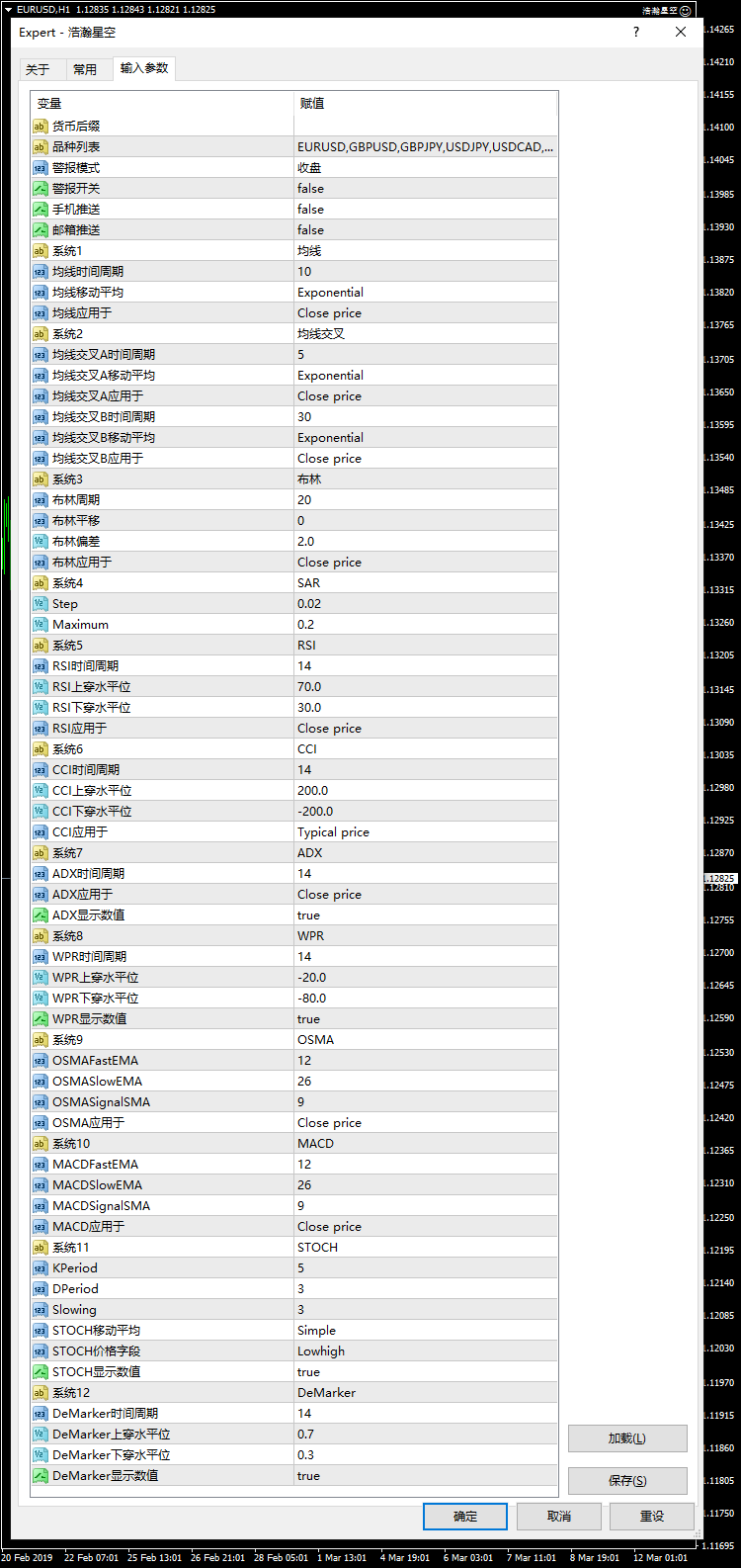
Task: Click the bool icon beside 警报开关
Action: (41, 189)
